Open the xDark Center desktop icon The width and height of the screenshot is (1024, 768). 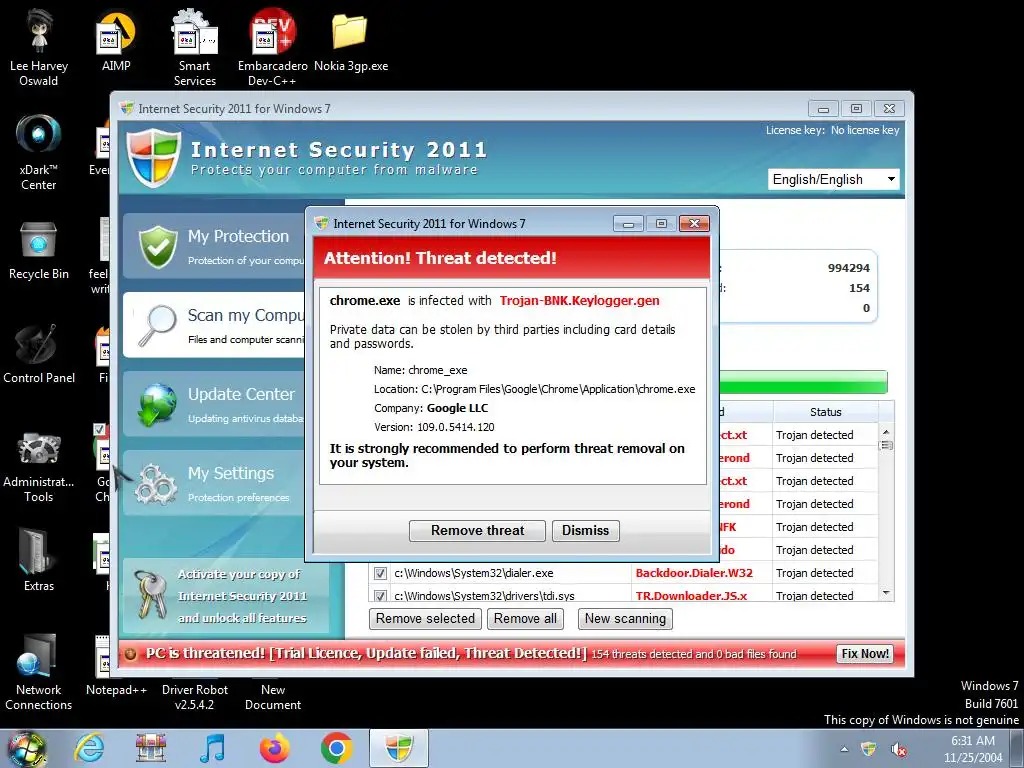[x=39, y=152]
